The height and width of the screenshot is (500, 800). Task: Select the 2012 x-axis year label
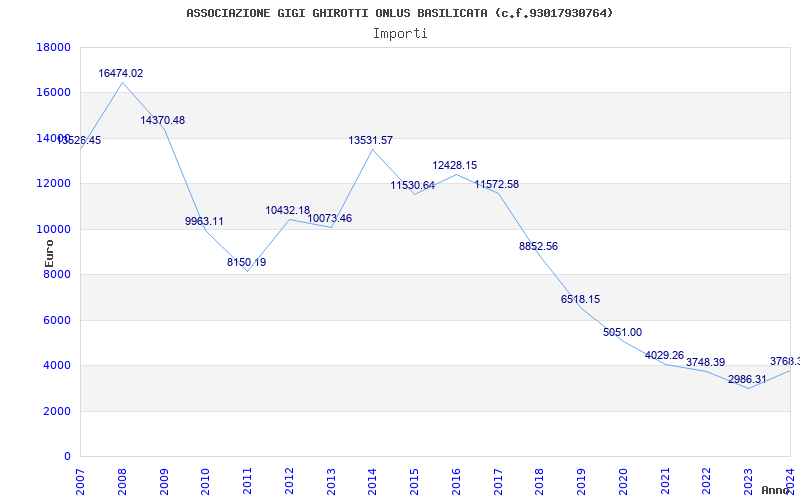[x=289, y=482]
